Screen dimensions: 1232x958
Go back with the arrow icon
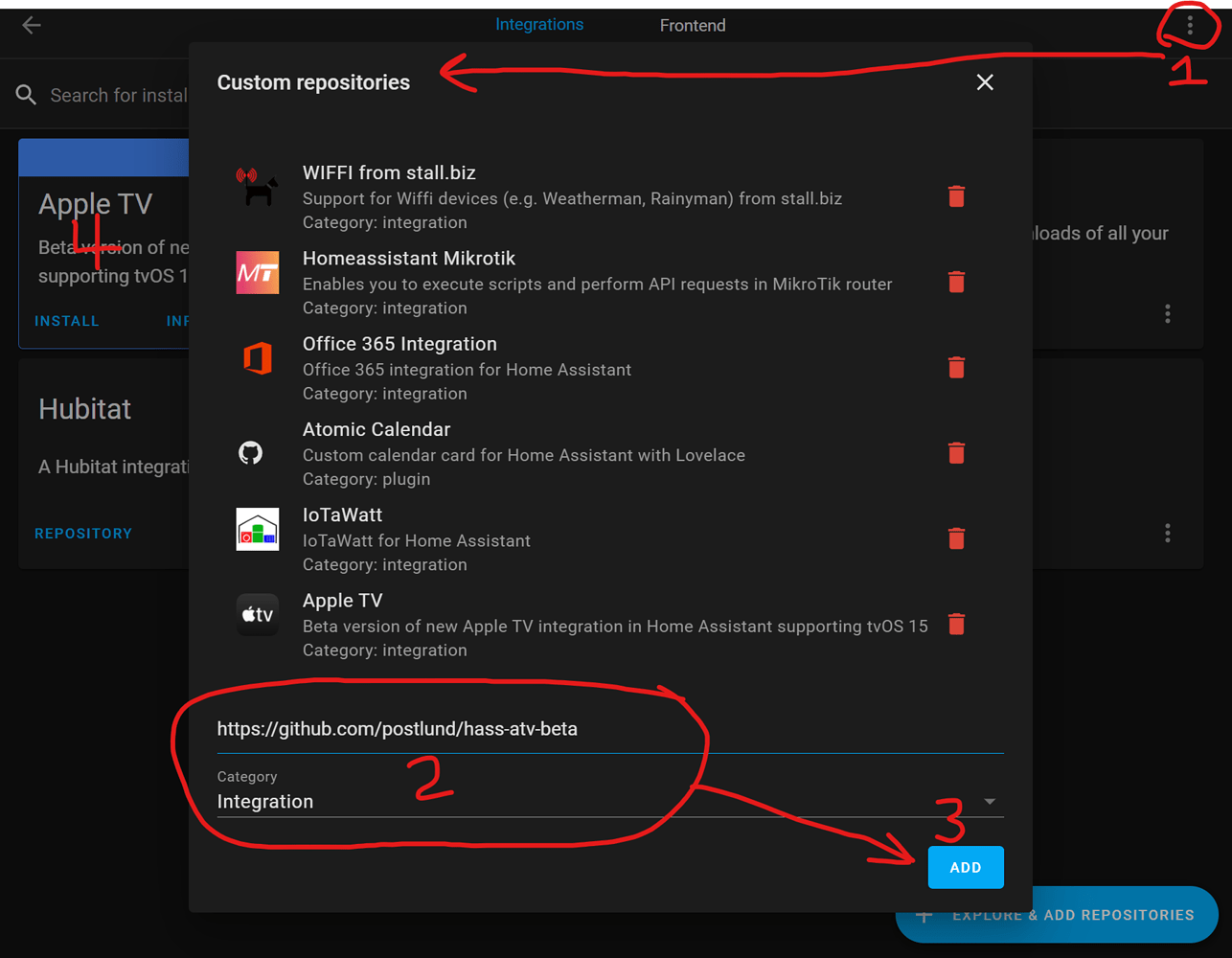32,25
